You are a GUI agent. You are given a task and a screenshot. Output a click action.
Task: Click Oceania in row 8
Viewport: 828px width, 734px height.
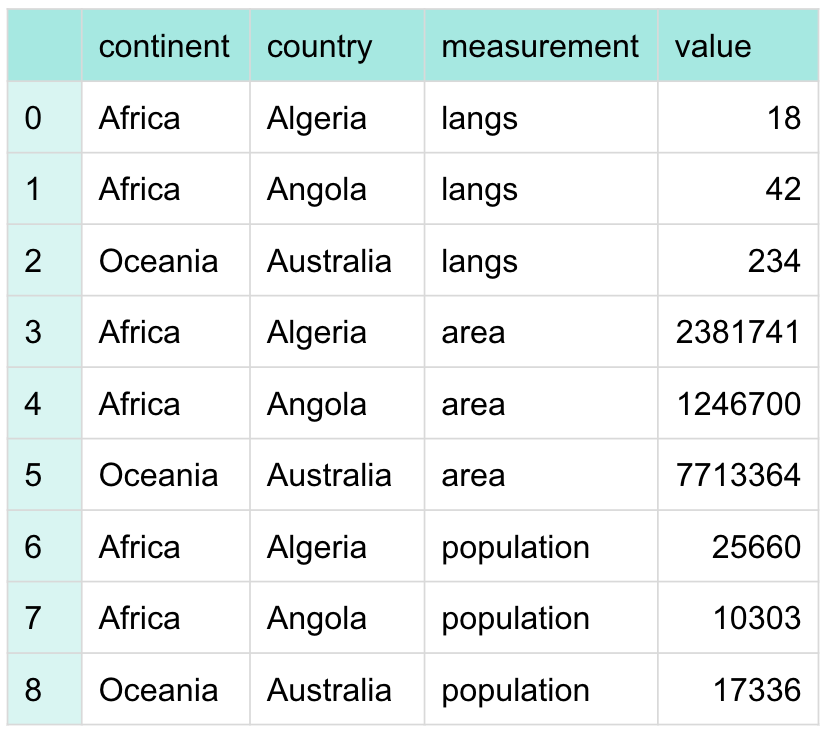[158, 690]
